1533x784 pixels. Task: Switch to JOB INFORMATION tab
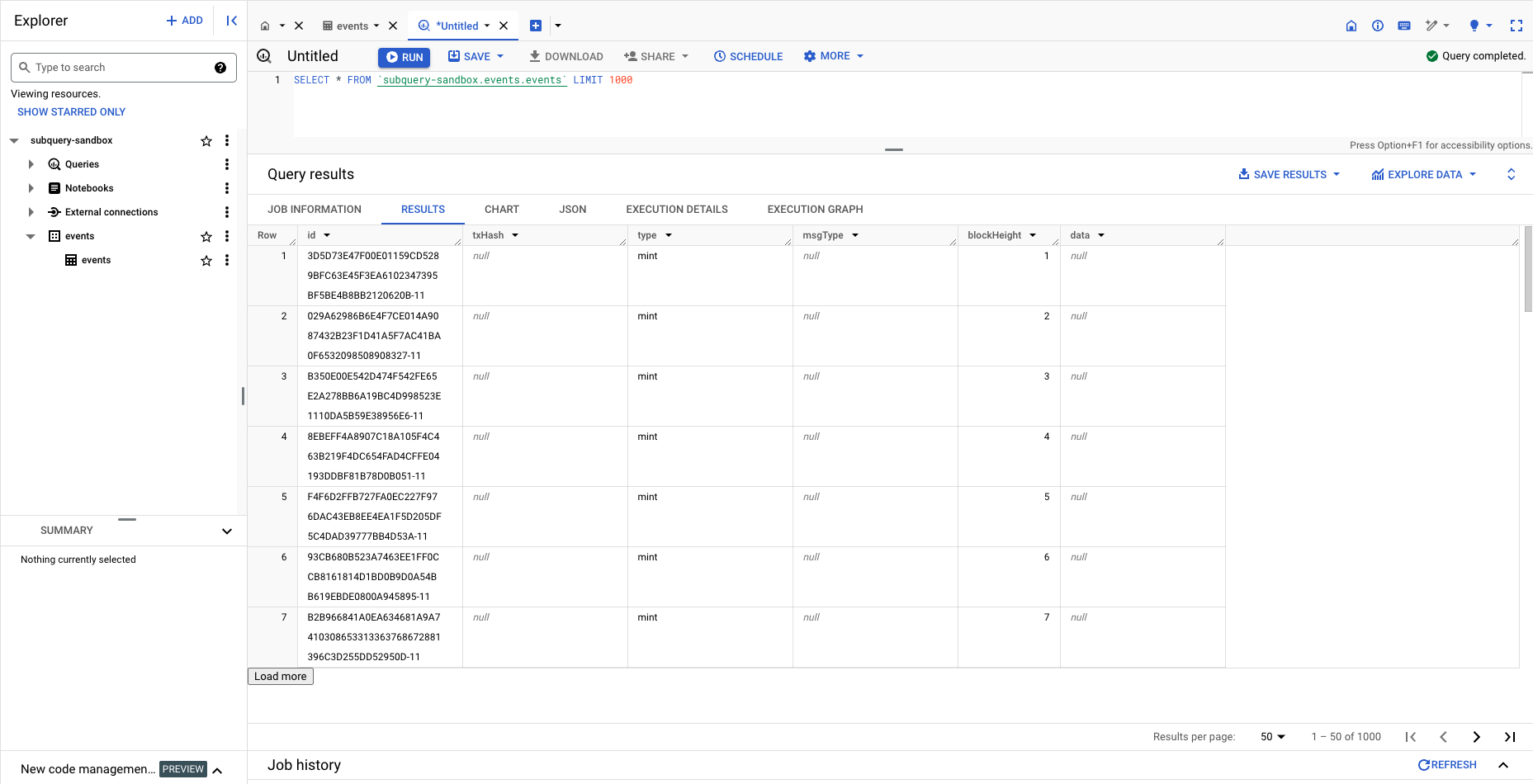coord(315,210)
